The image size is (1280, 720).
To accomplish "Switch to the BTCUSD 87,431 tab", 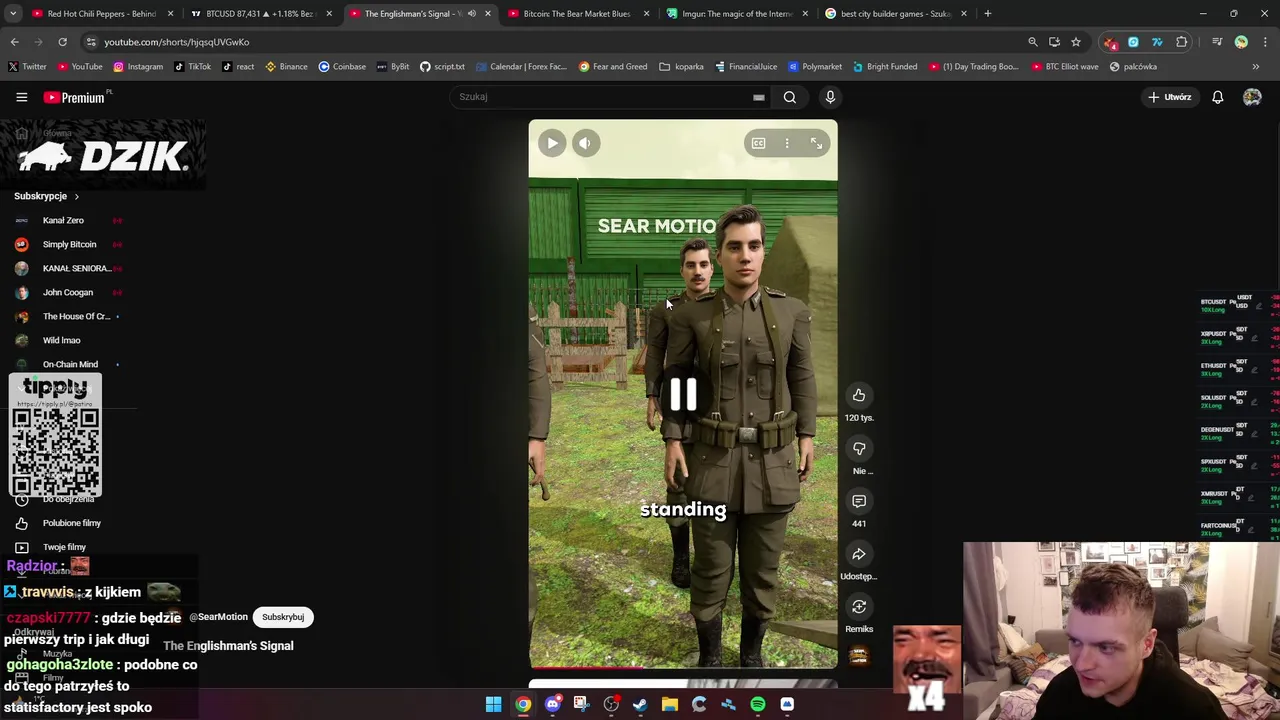I will pos(258,14).
